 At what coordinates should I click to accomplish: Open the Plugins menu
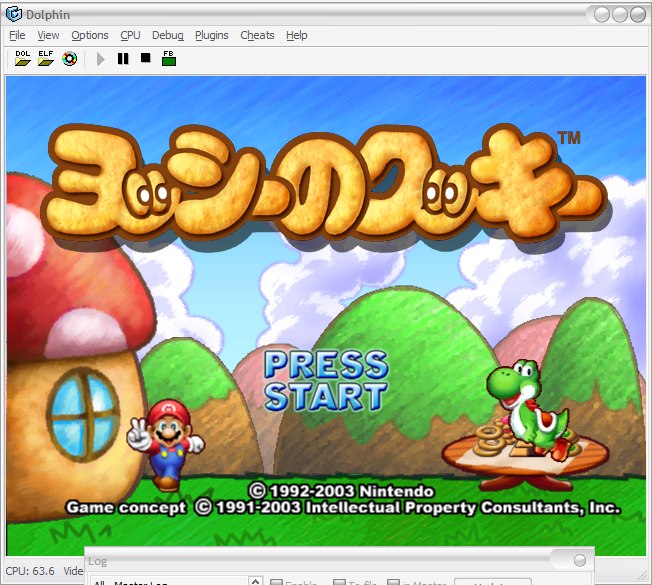click(x=212, y=35)
